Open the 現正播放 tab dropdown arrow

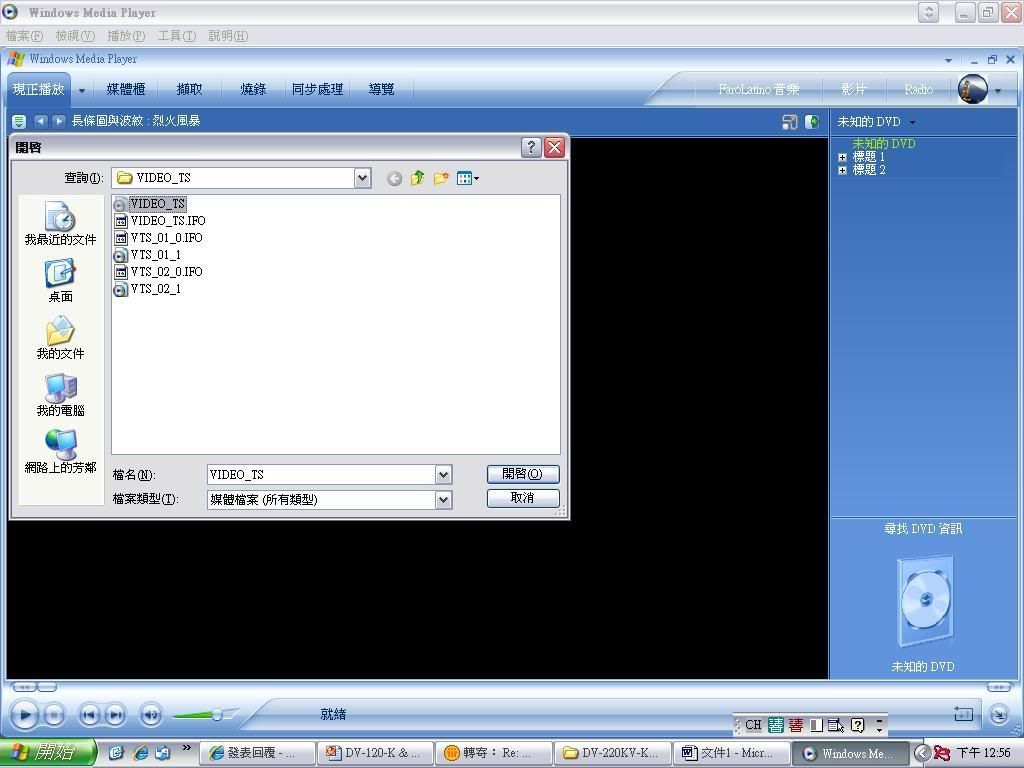[x=82, y=90]
